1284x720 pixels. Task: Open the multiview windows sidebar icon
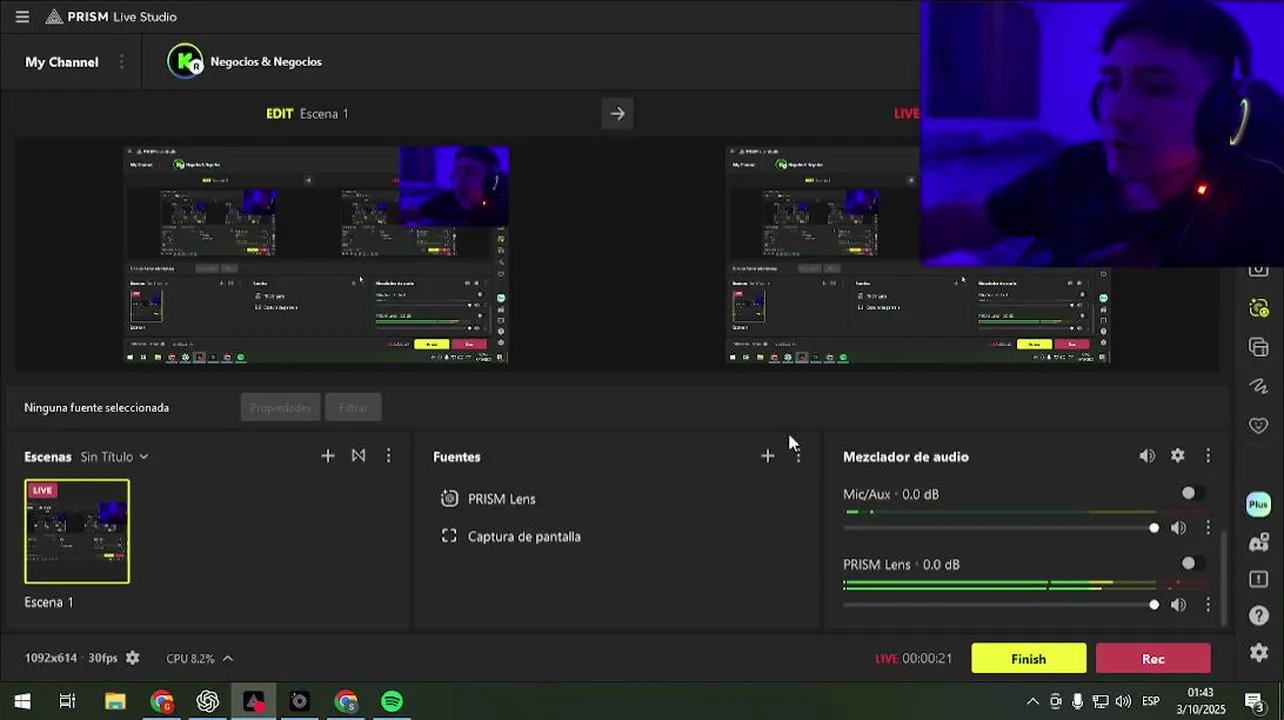tap(1259, 347)
